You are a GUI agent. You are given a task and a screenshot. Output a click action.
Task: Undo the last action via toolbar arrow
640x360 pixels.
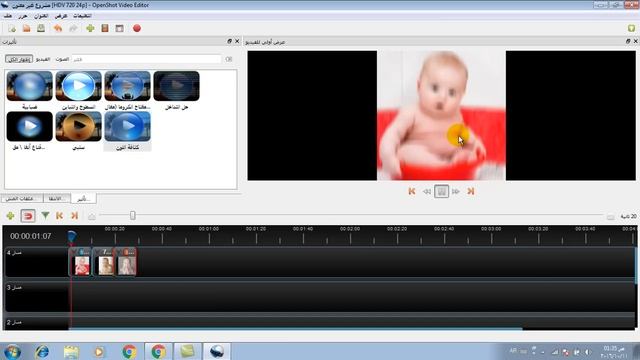point(58,29)
